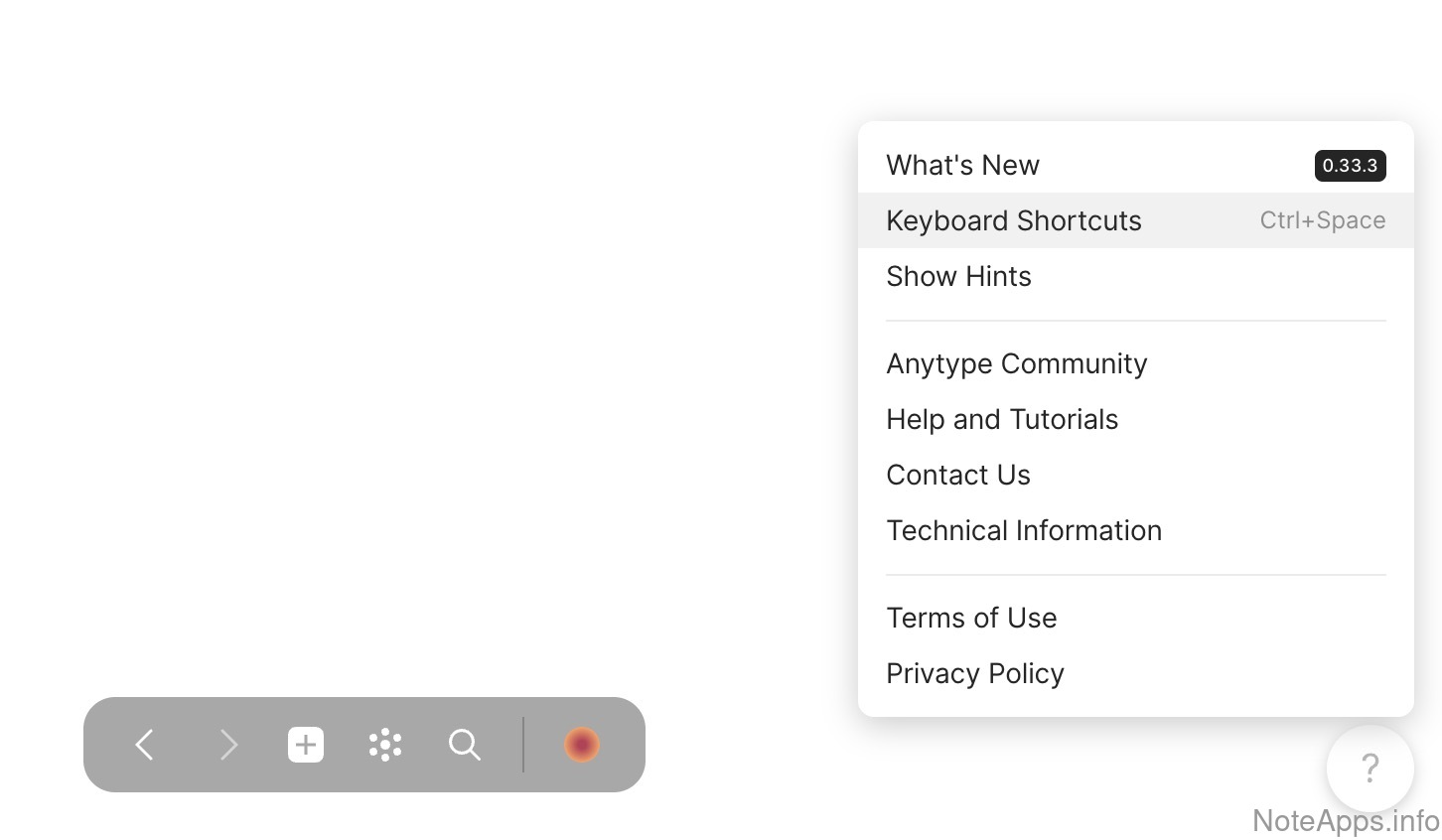Open Anytype Community link
This screenshot has height=840, width=1442.
pos(1016,363)
